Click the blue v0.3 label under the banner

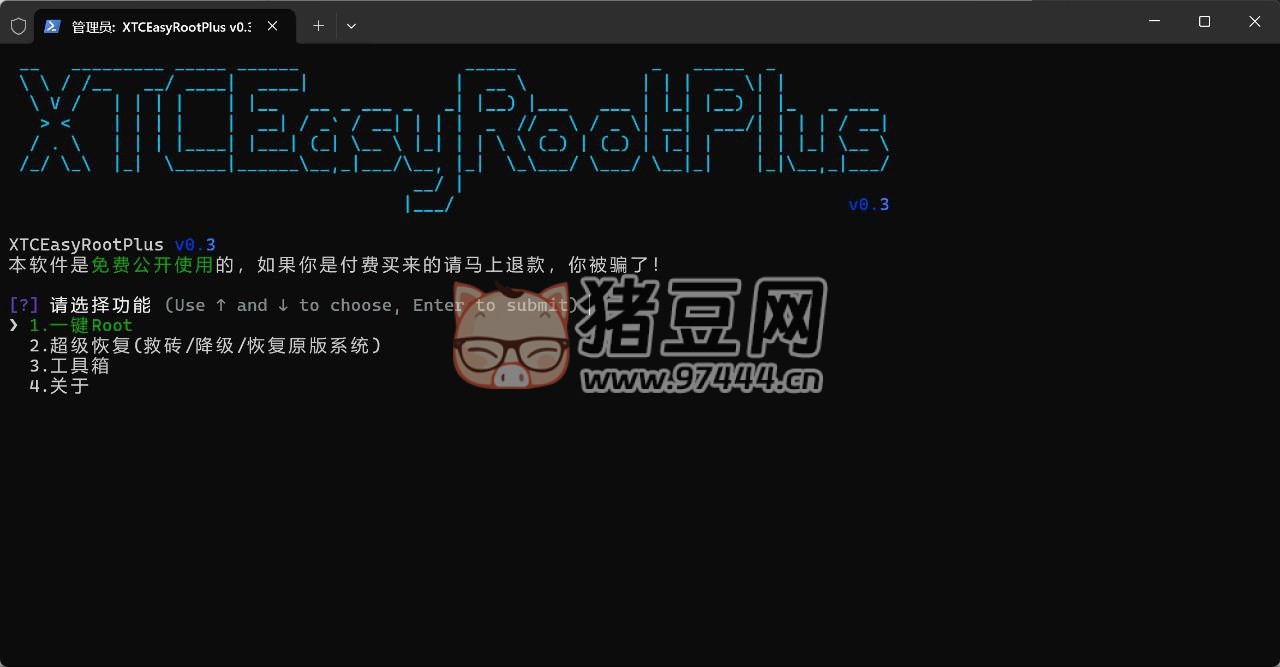[868, 205]
